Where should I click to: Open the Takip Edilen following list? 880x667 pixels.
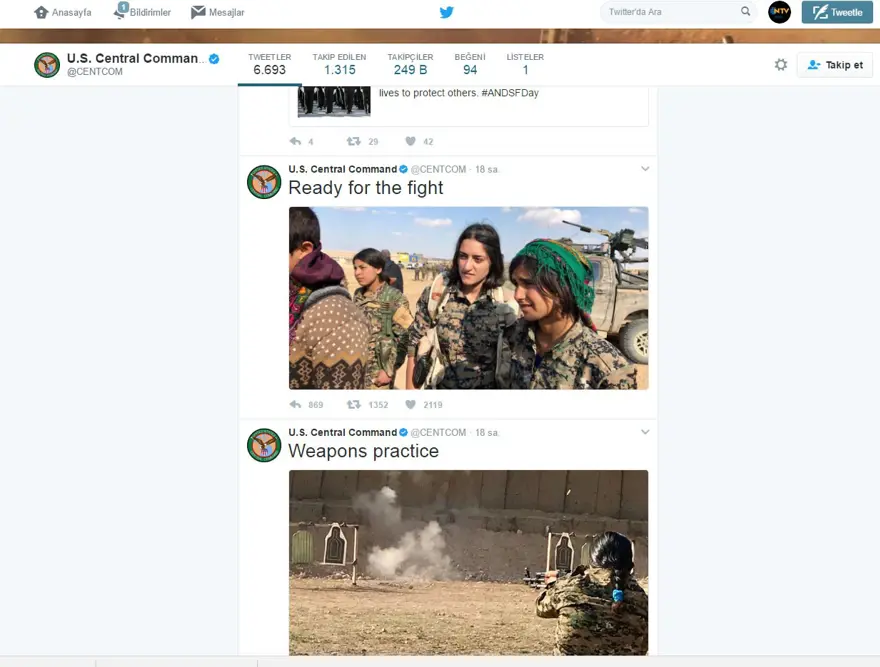coord(339,64)
